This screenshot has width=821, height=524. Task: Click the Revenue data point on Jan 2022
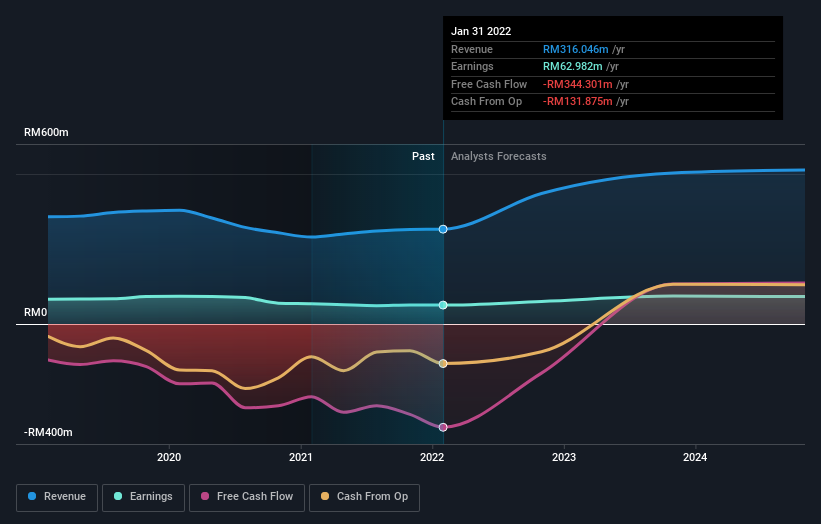(443, 229)
